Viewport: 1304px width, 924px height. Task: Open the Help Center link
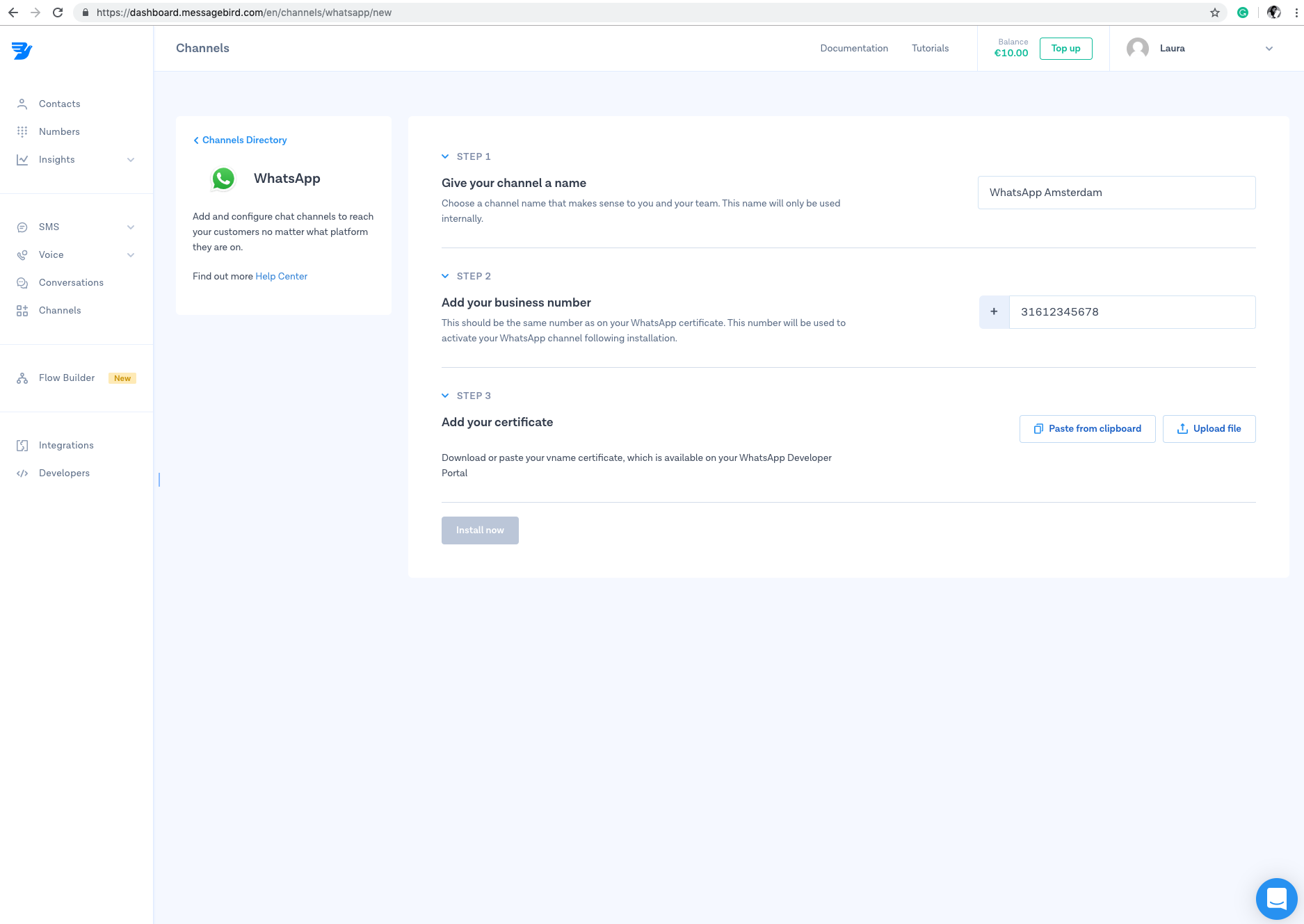pos(281,276)
